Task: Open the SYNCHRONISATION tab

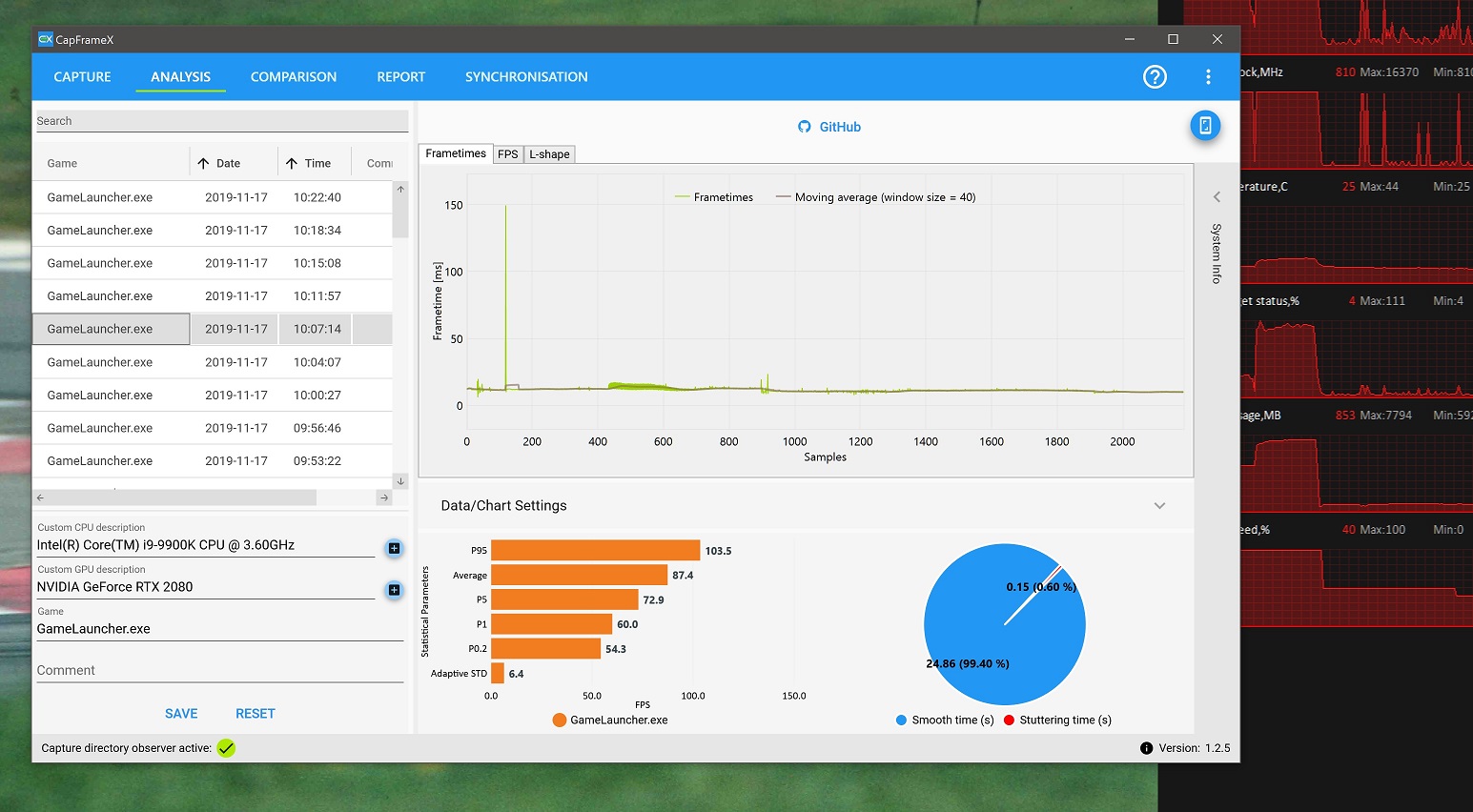Action: click(x=526, y=77)
